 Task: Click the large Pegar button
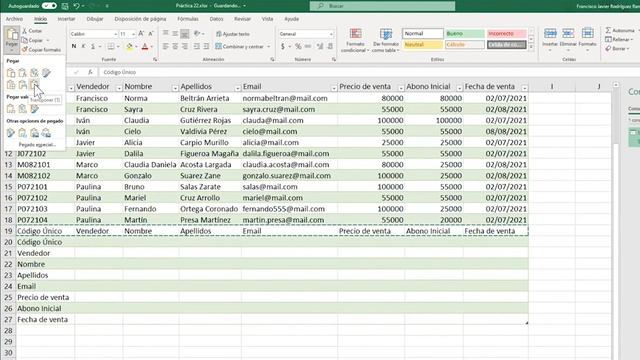pos(12,40)
